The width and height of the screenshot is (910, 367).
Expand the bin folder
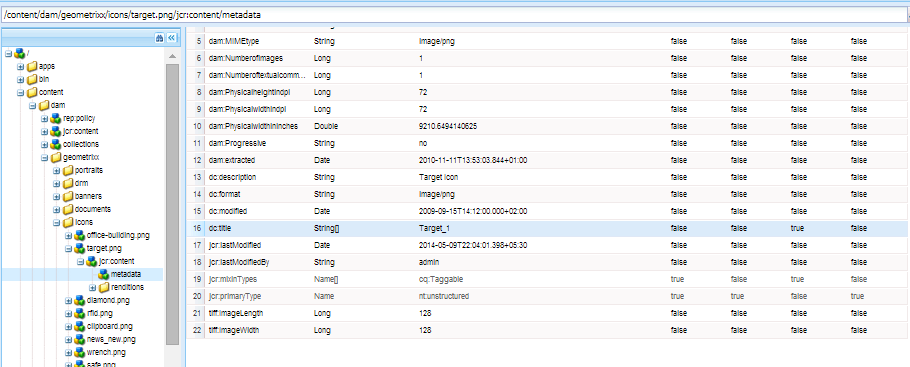[20, 79]
